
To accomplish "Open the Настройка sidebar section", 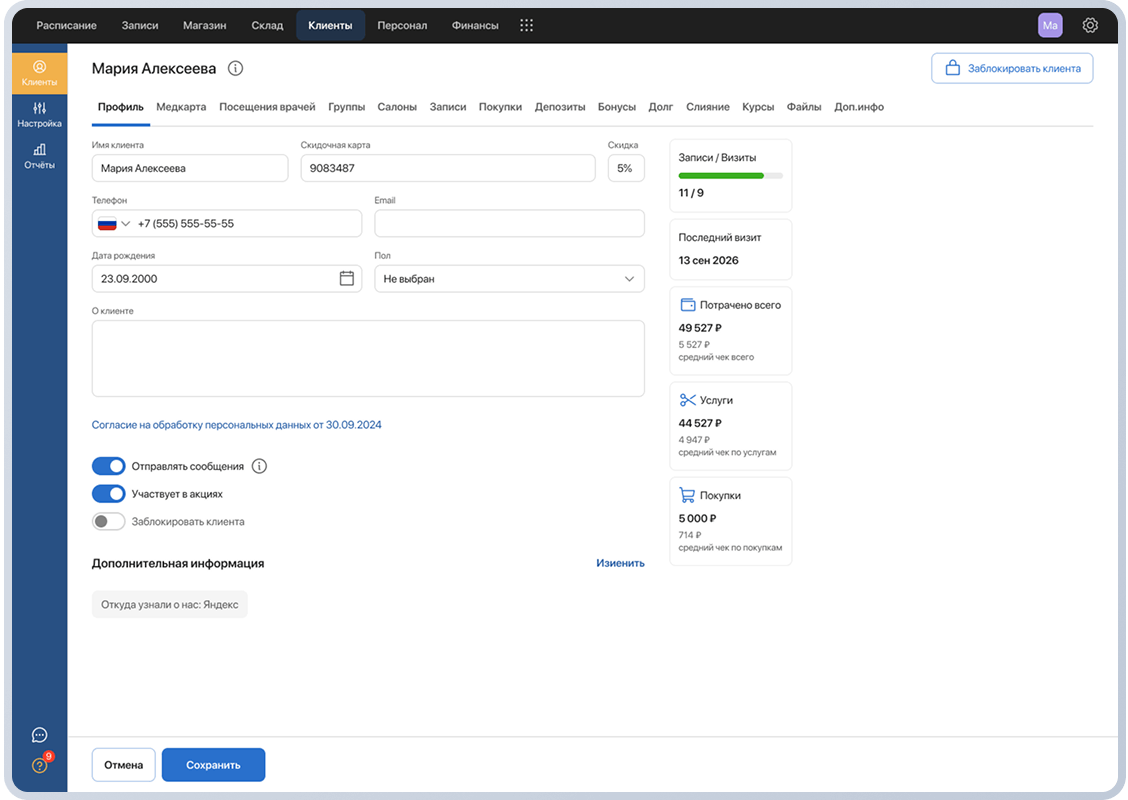I will tap(40, 114).
